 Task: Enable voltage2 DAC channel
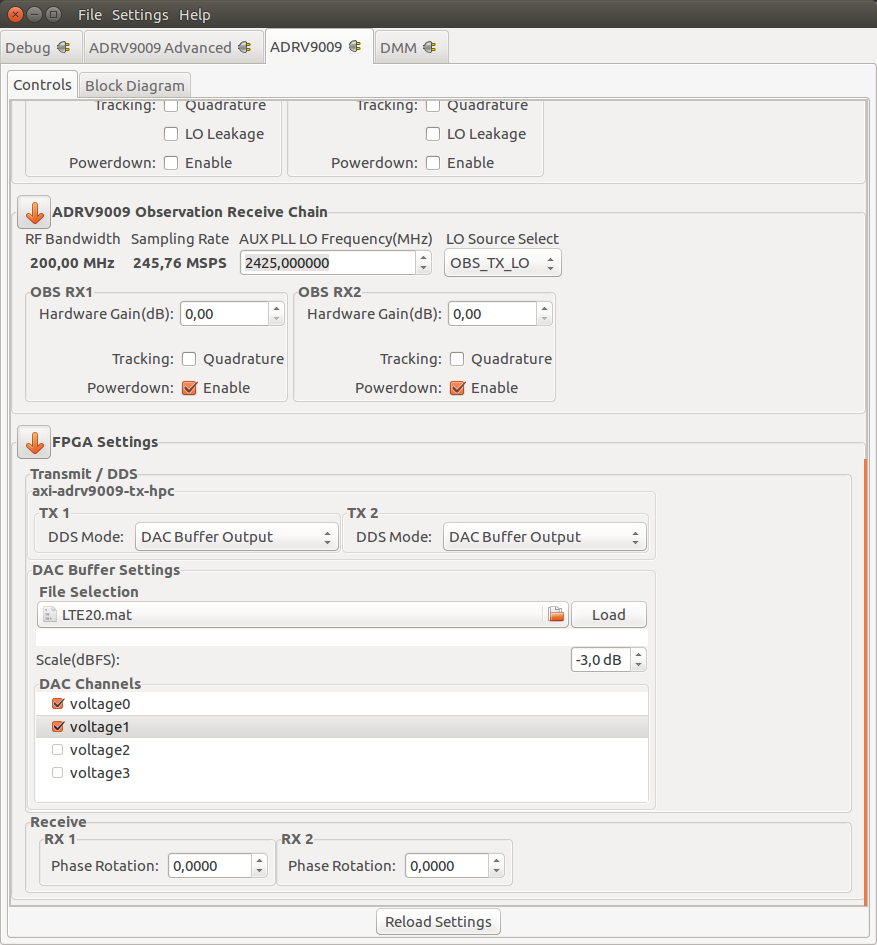(57, 750)
